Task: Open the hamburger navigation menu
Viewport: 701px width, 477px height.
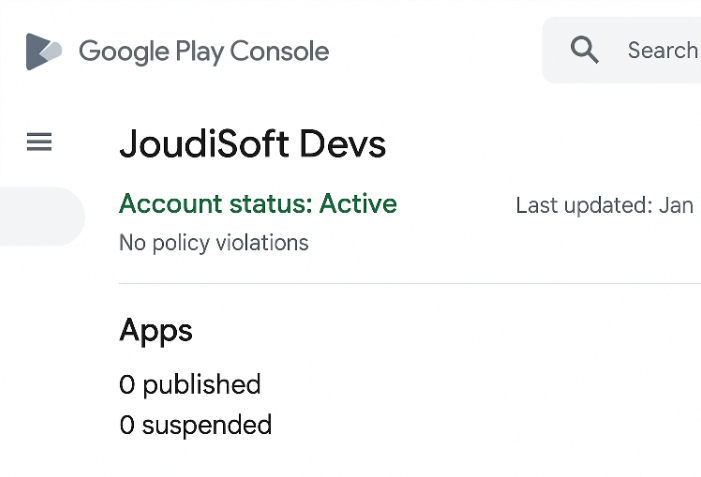Action: [39, 142]
